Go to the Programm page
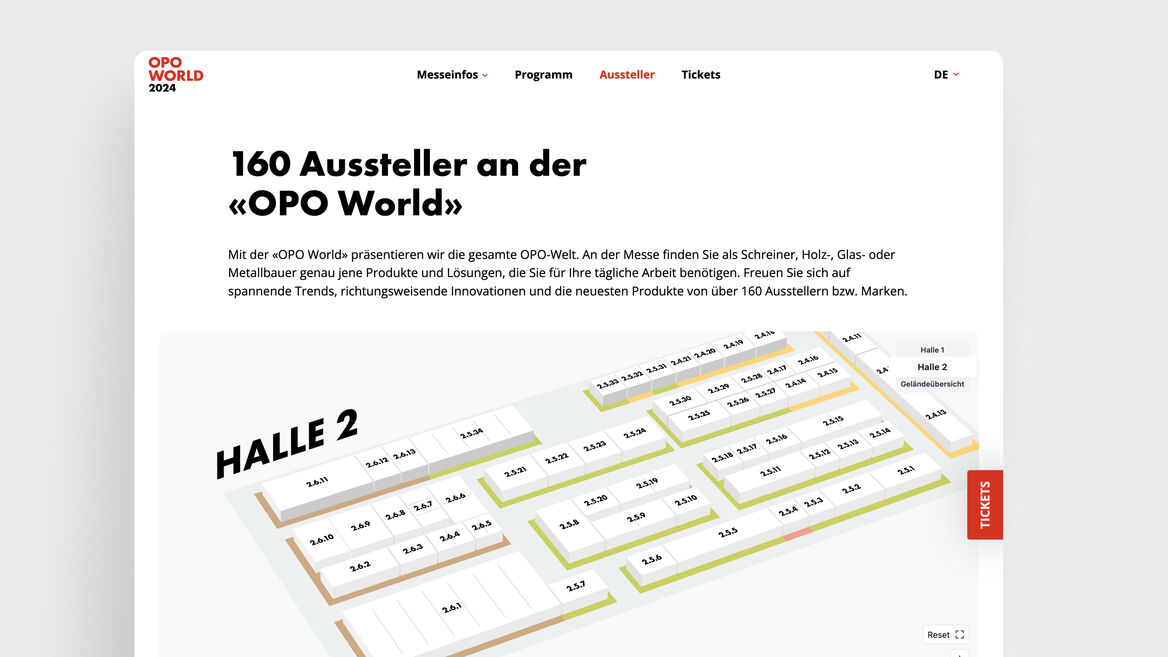Image resolution: width=1168 pixels, height=657 pixels. [x=544, y=74]
